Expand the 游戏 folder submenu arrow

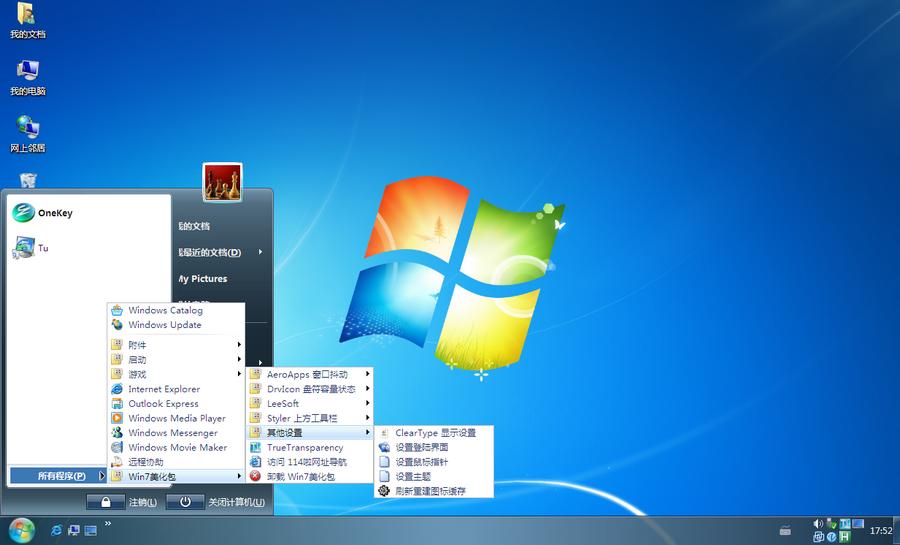pos(239,374)
